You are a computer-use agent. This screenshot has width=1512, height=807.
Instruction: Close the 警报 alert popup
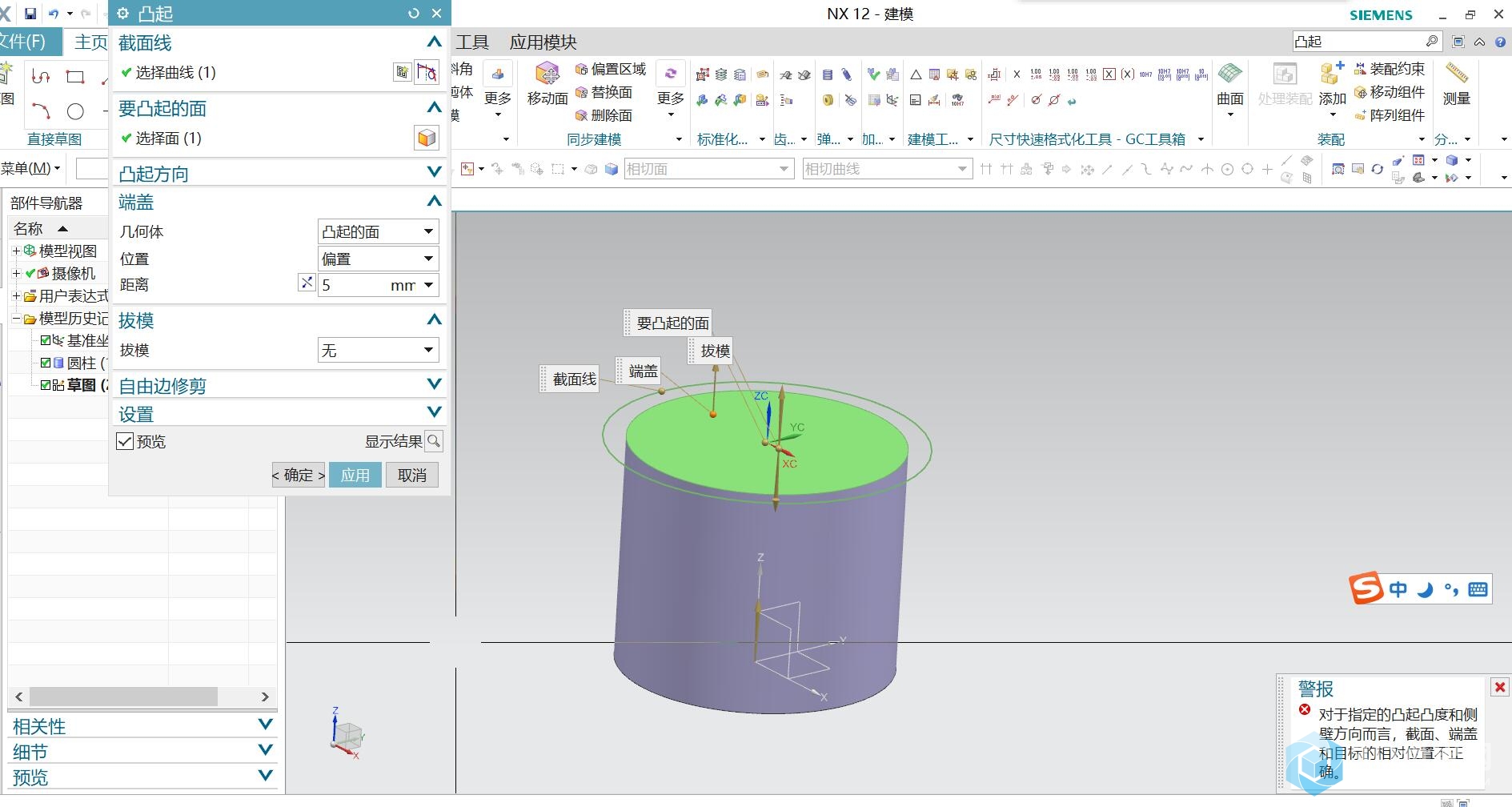1499,687
